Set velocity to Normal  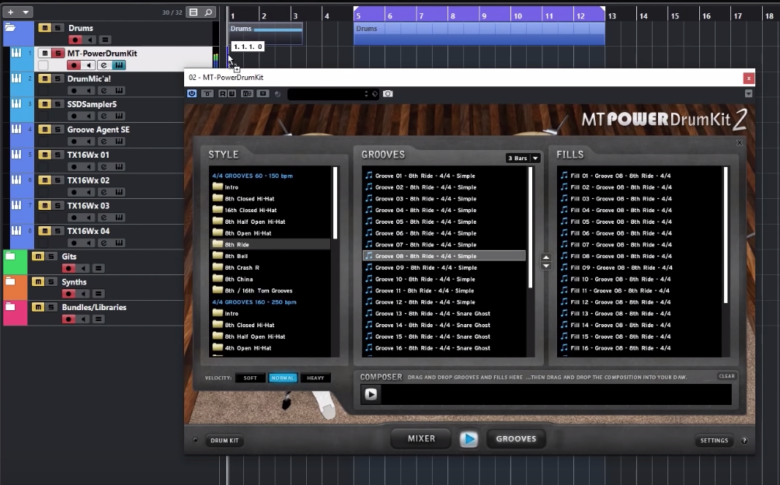tap(283, 378)
